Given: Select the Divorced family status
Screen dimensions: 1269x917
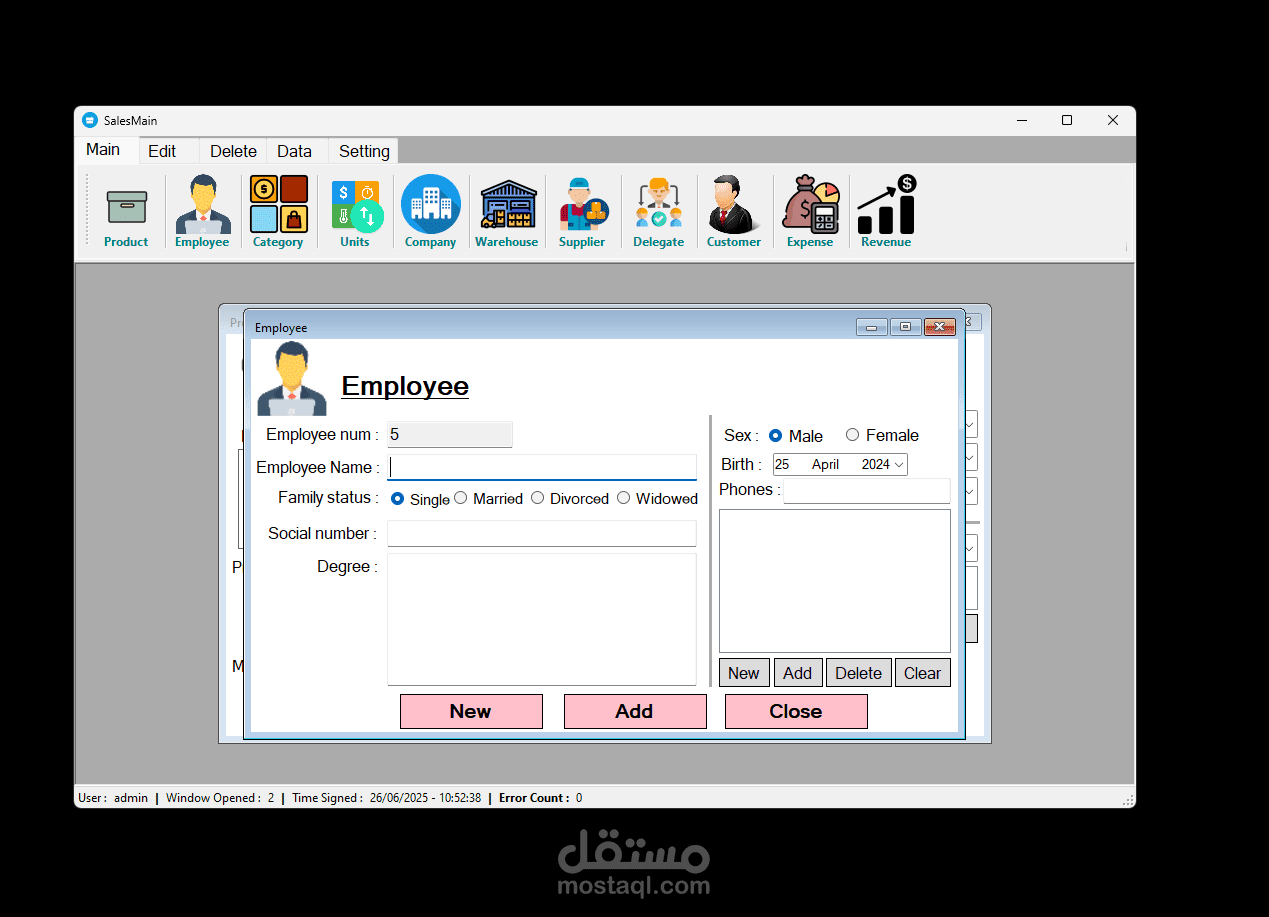Looking at the screenshot, I should click(x=570, y=498).
